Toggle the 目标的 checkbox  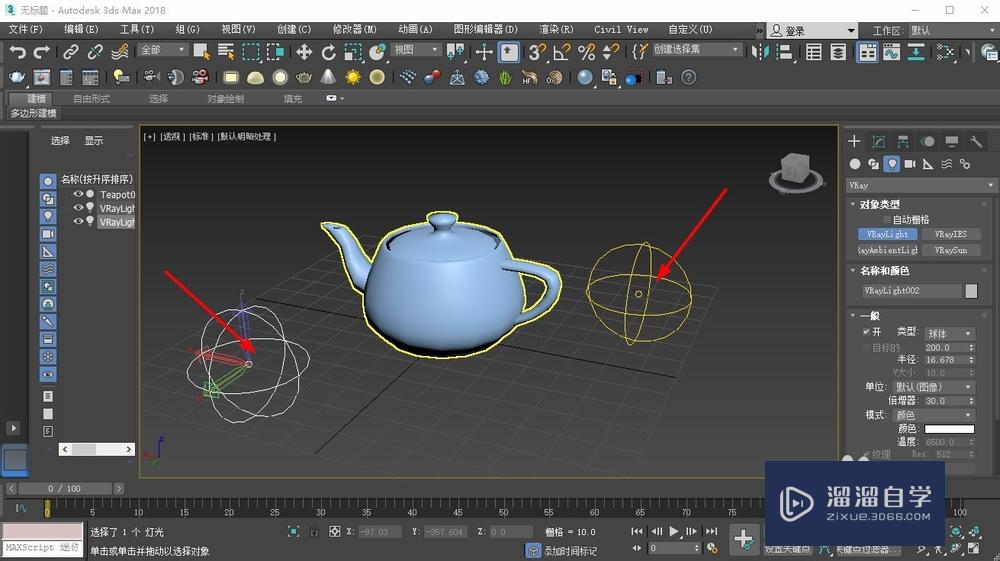866,347
